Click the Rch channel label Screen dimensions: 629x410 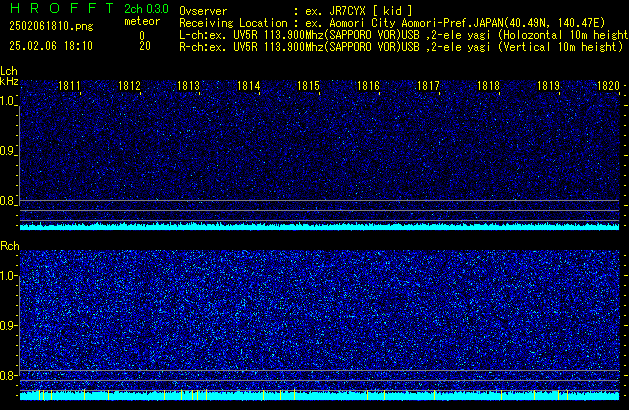pos(10,246)
